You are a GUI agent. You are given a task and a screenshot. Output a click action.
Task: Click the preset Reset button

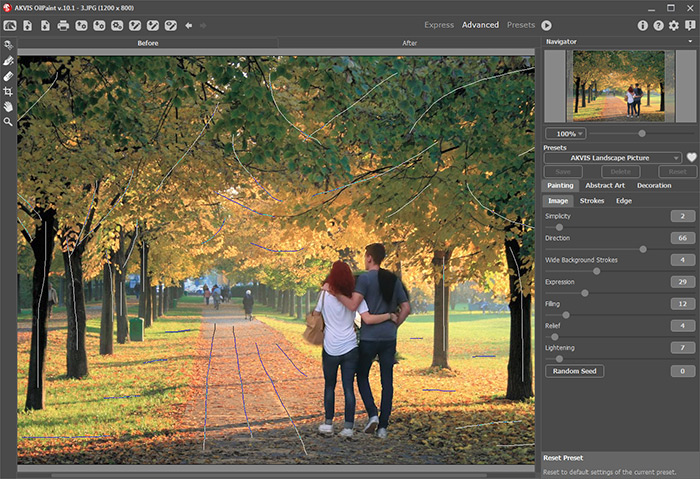click(677, 171)
